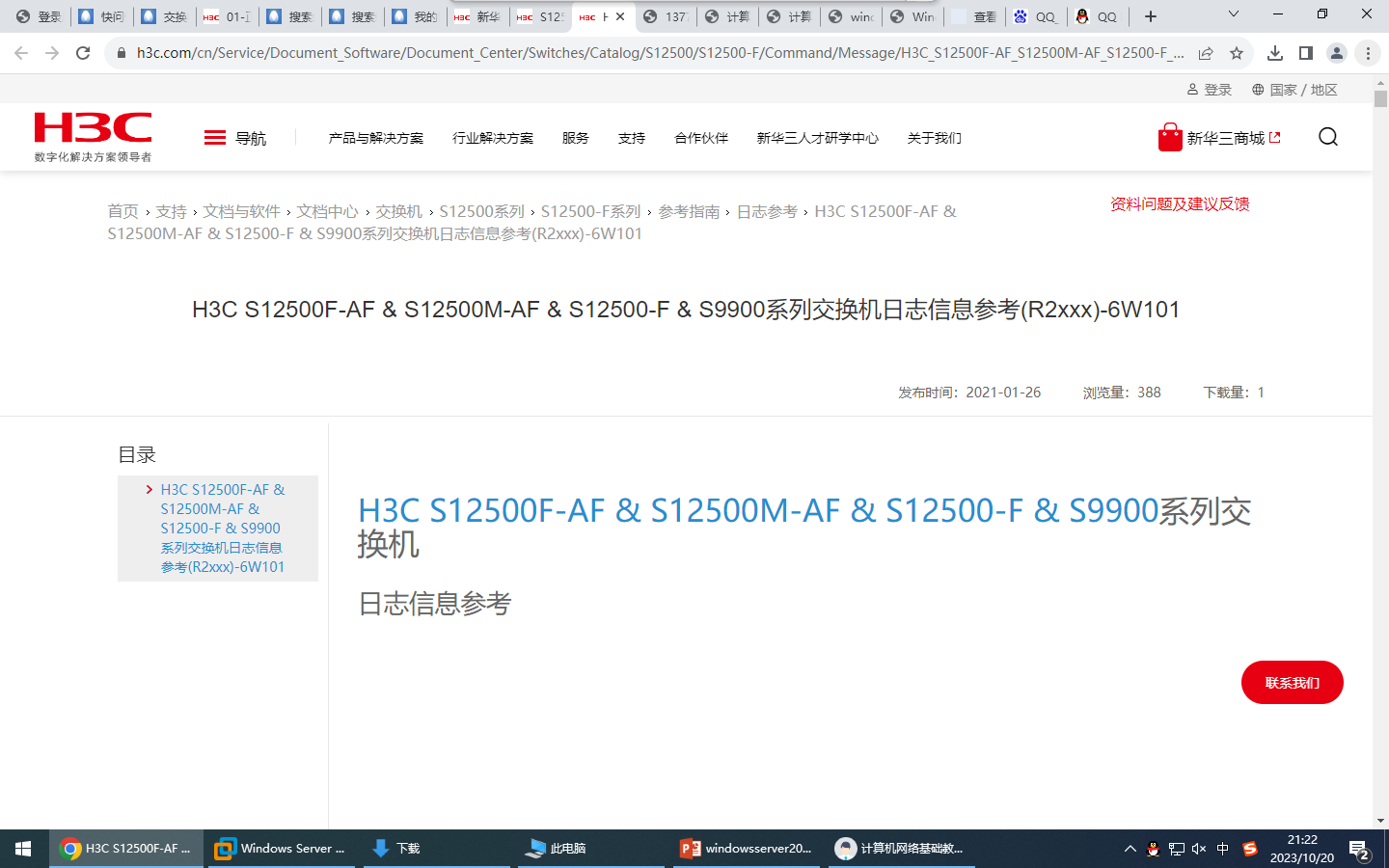Click the QQ penguin tray icon
Viewport: 1389px width, 868px height.
1153,849
